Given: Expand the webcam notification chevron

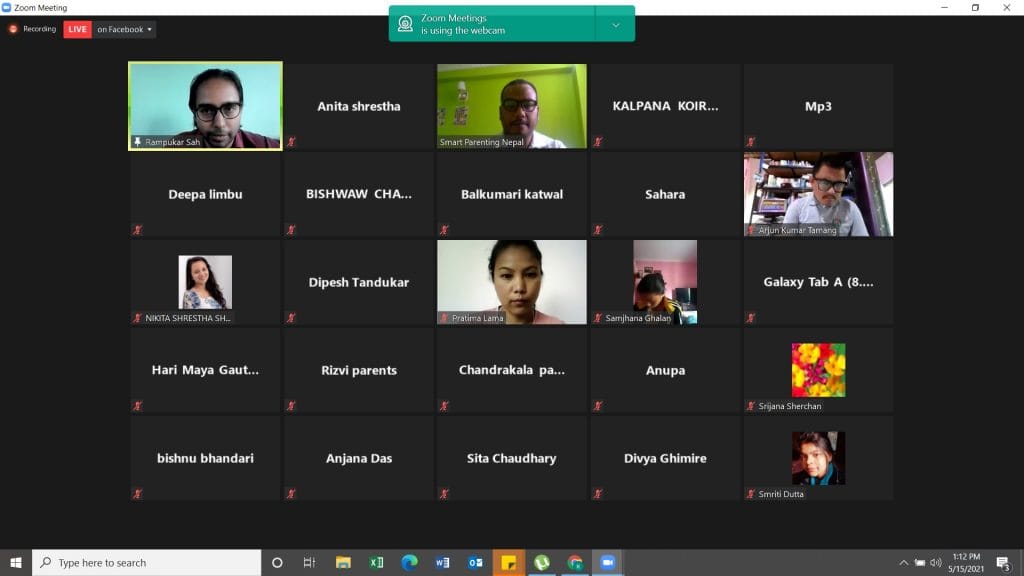Looking at the screenshot, I should pos(615,25).
